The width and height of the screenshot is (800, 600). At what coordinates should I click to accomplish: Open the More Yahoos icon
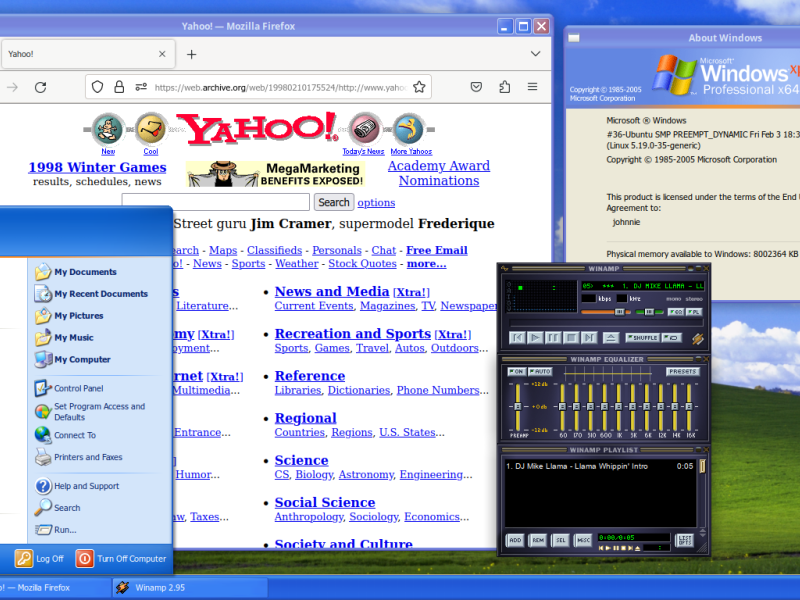411,134
